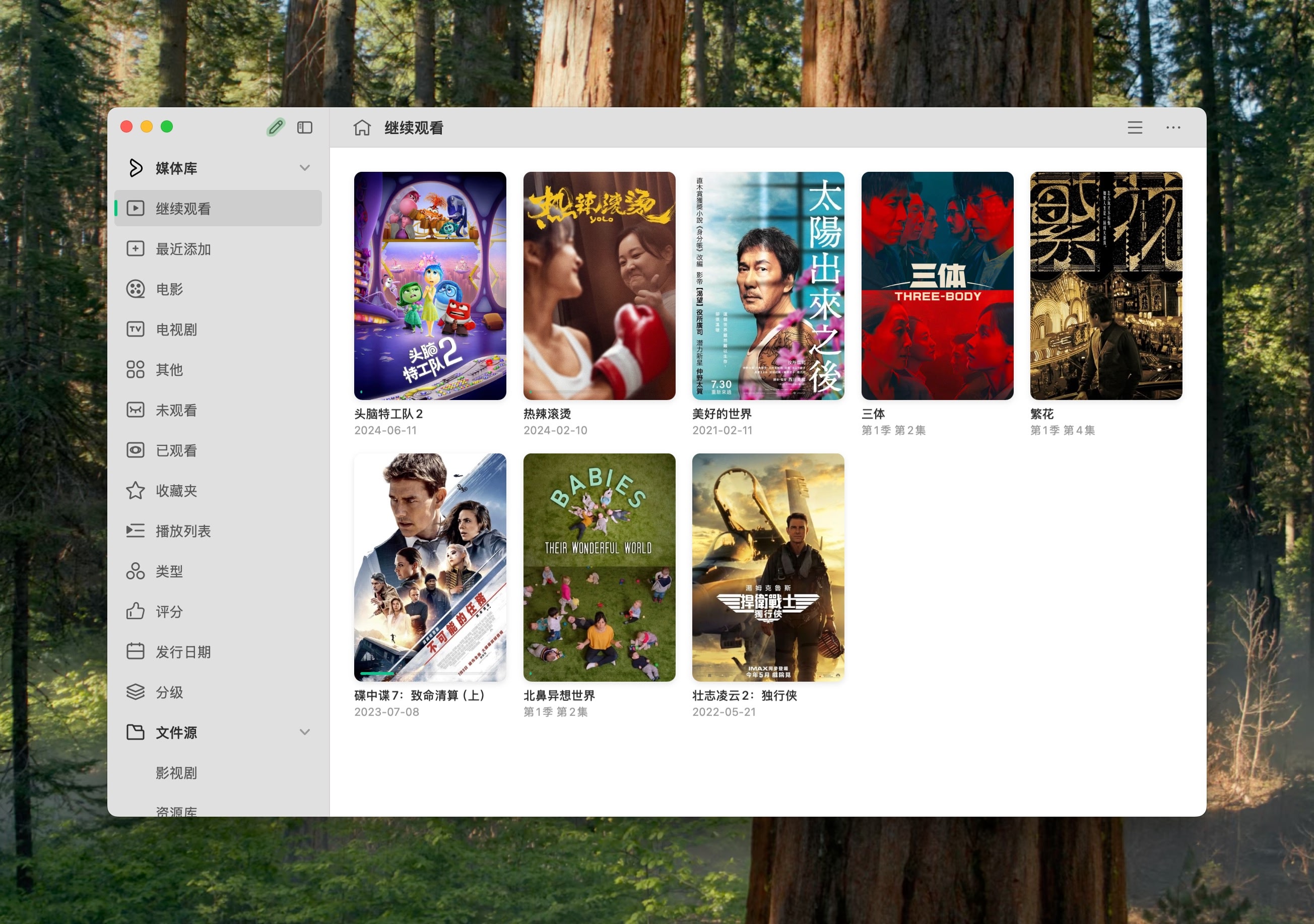1314x924 pixels.
Task: Click the 文件源 folder icon
Action: click(x=136, y=732)
